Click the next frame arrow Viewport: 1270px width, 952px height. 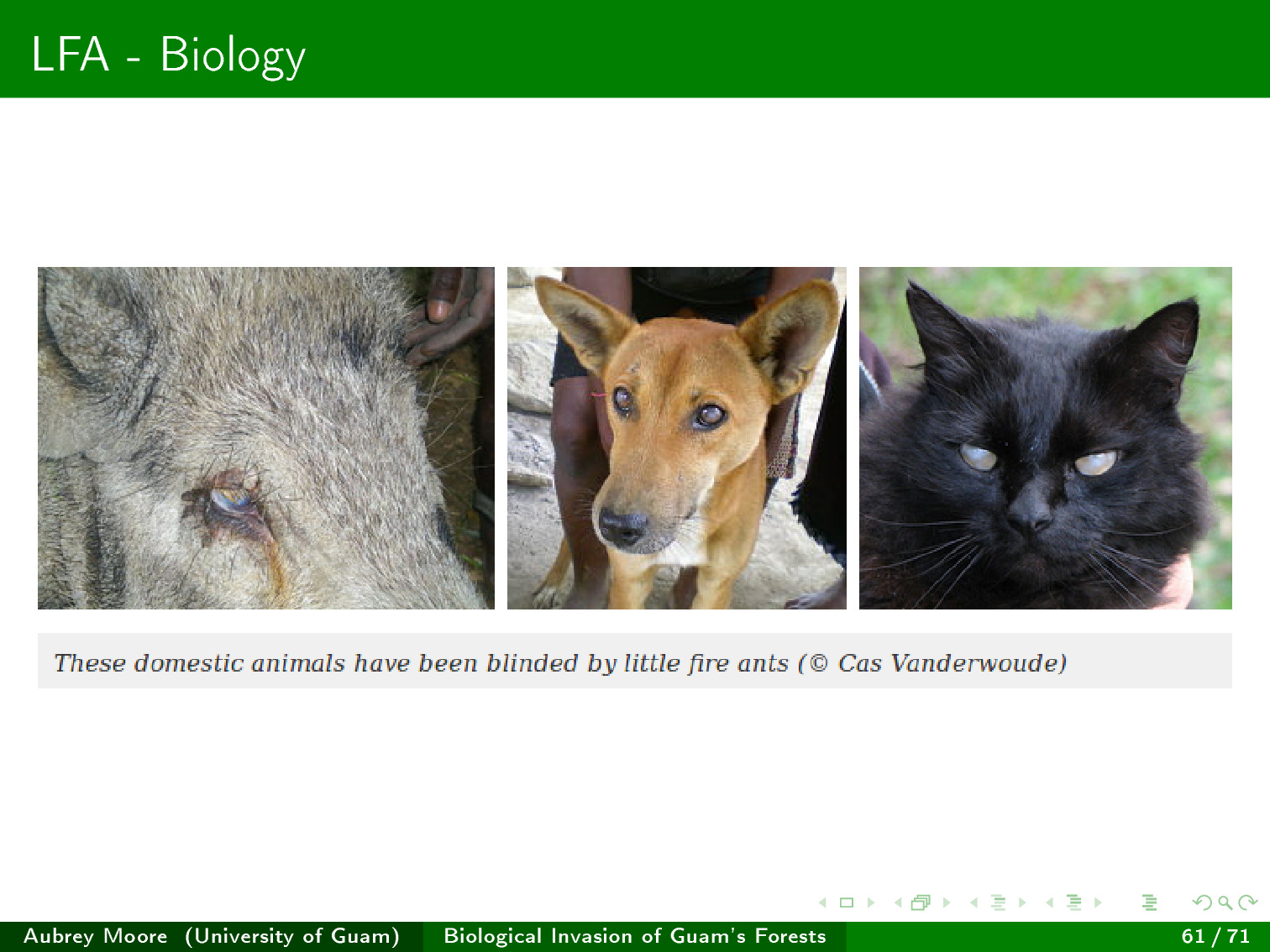(947, 903)
